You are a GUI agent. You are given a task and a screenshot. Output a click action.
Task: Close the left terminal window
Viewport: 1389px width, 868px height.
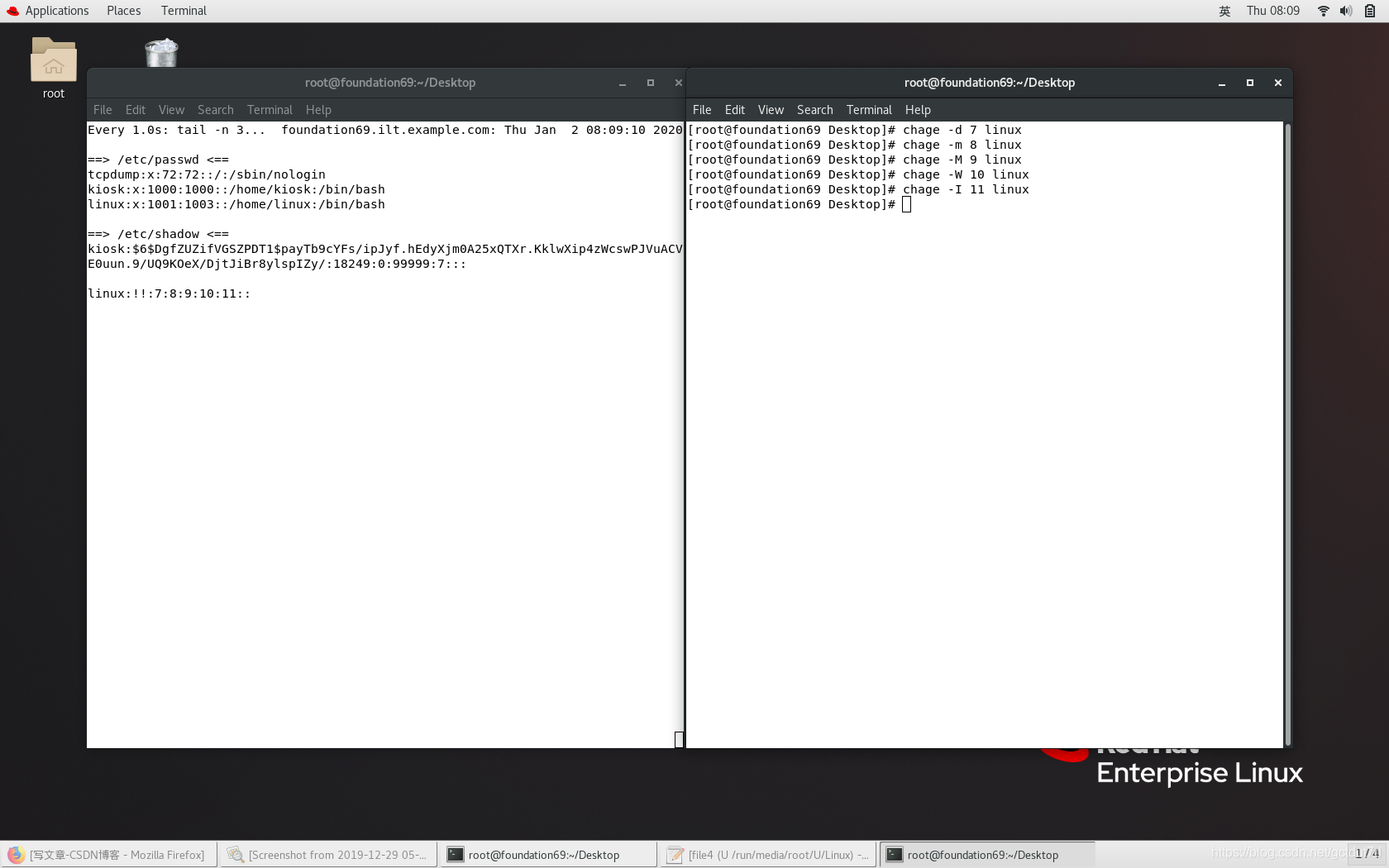tap(678, 83)
